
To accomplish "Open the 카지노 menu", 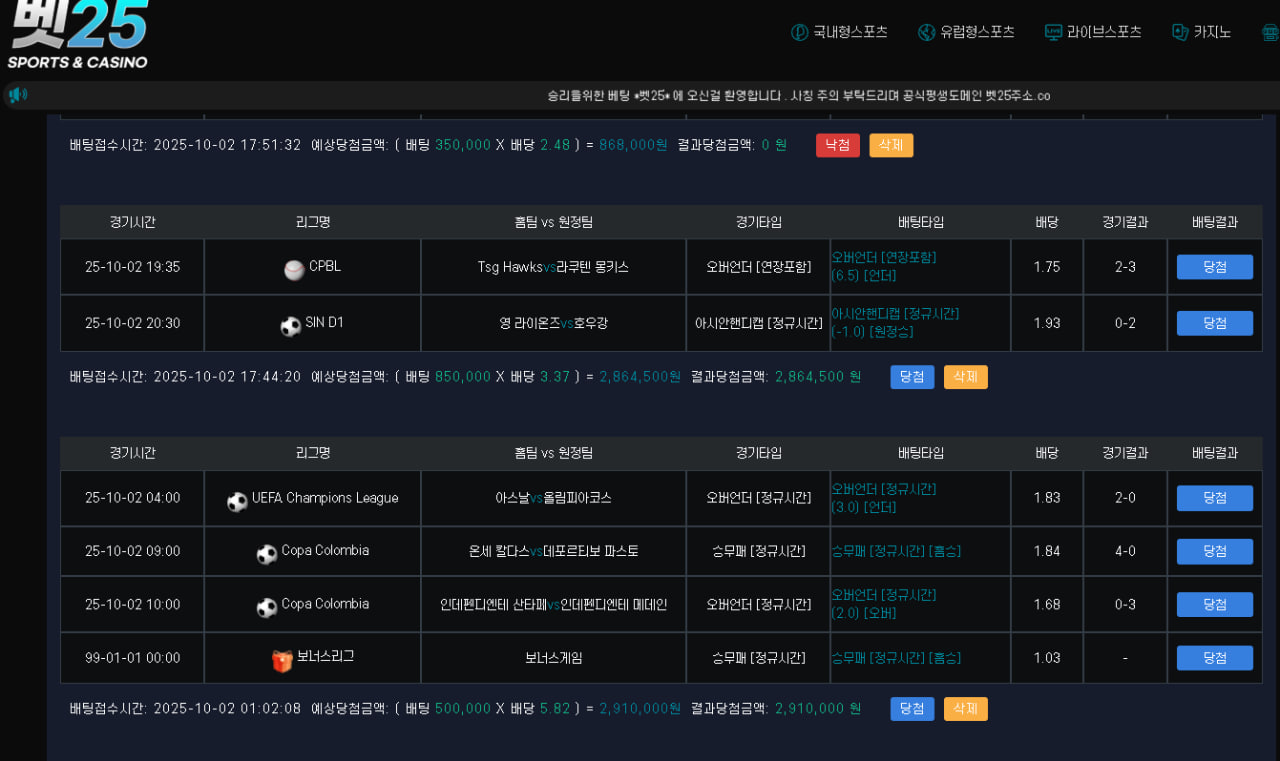I will [1201, 32].
